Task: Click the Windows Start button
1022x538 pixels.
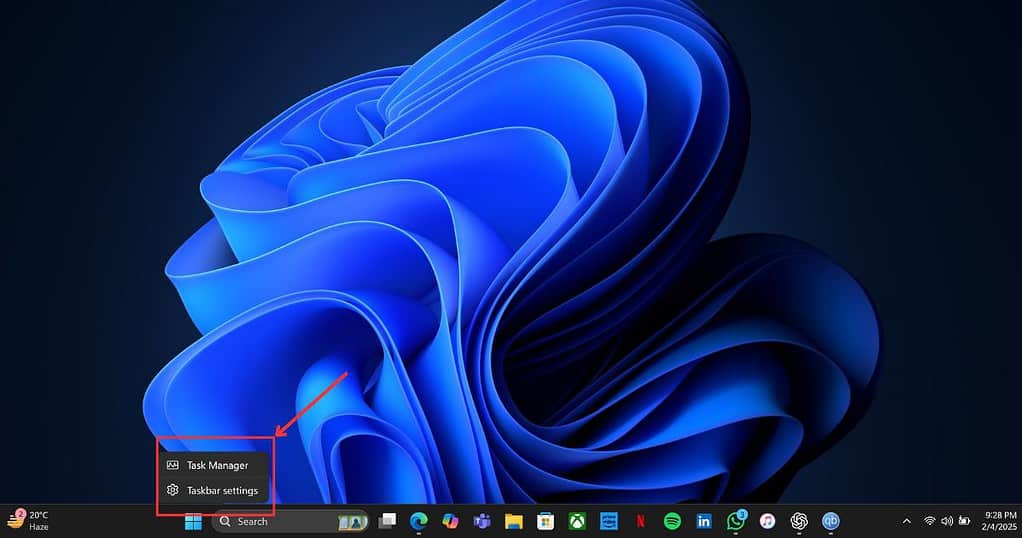Action: tap(193, 521)
